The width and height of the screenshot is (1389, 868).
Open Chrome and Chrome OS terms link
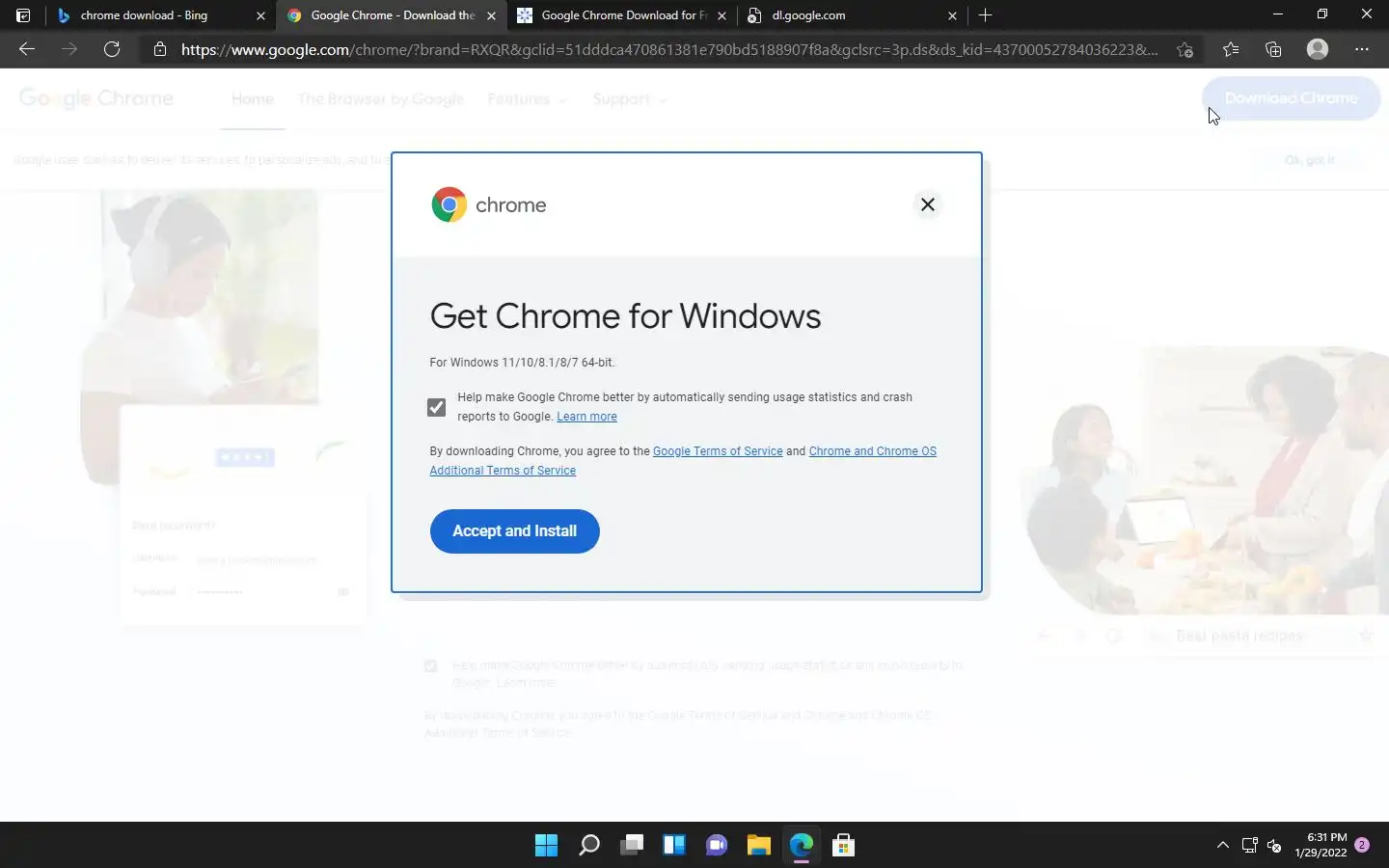(x=872, y=451)
